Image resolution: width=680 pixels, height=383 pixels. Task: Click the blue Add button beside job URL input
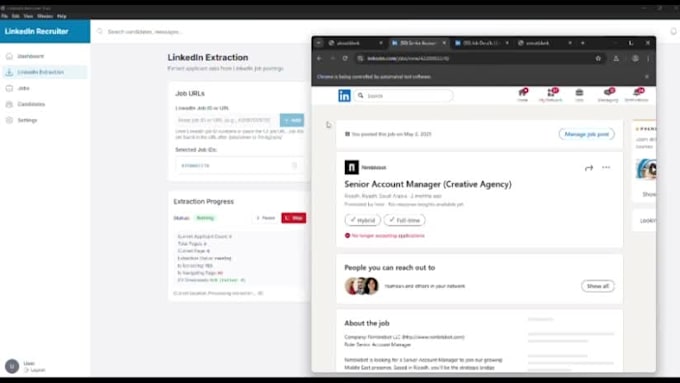pyautogui.click(x=292, y=120)
